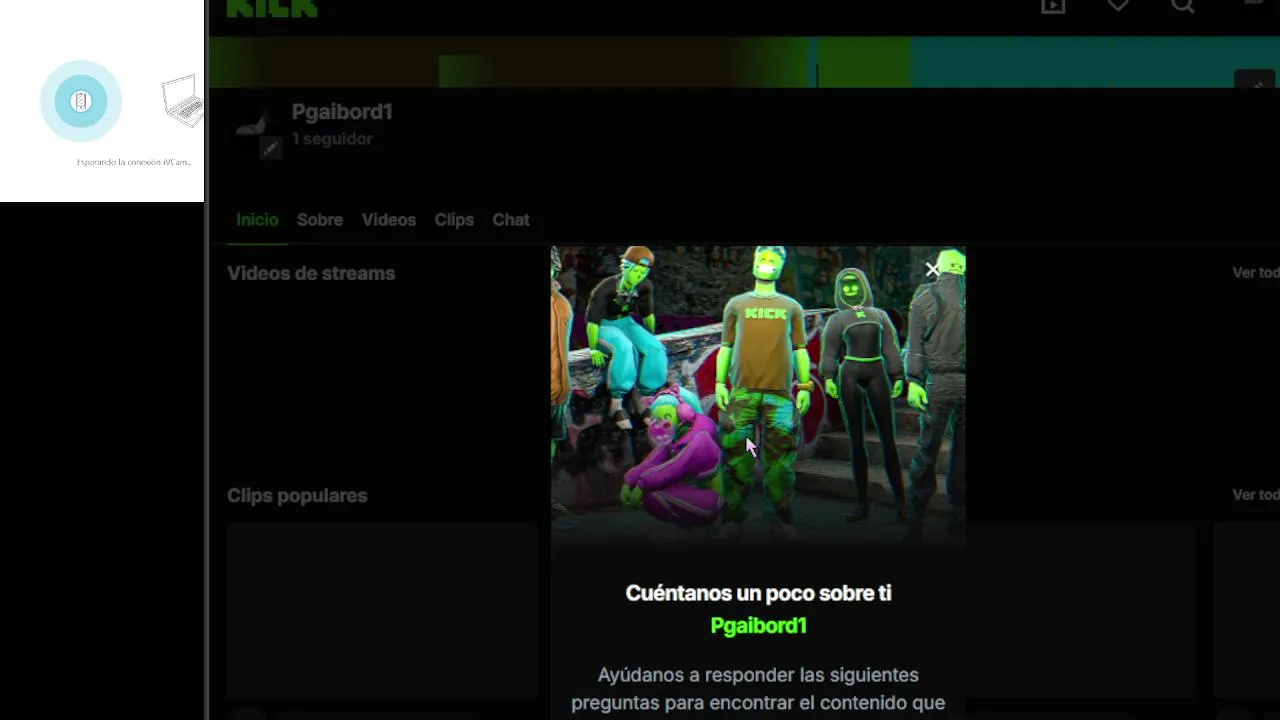Viewport: 1280px width, 720px height.
Task: Click the laptop icon in iVCam window
Action: [183, 101]
